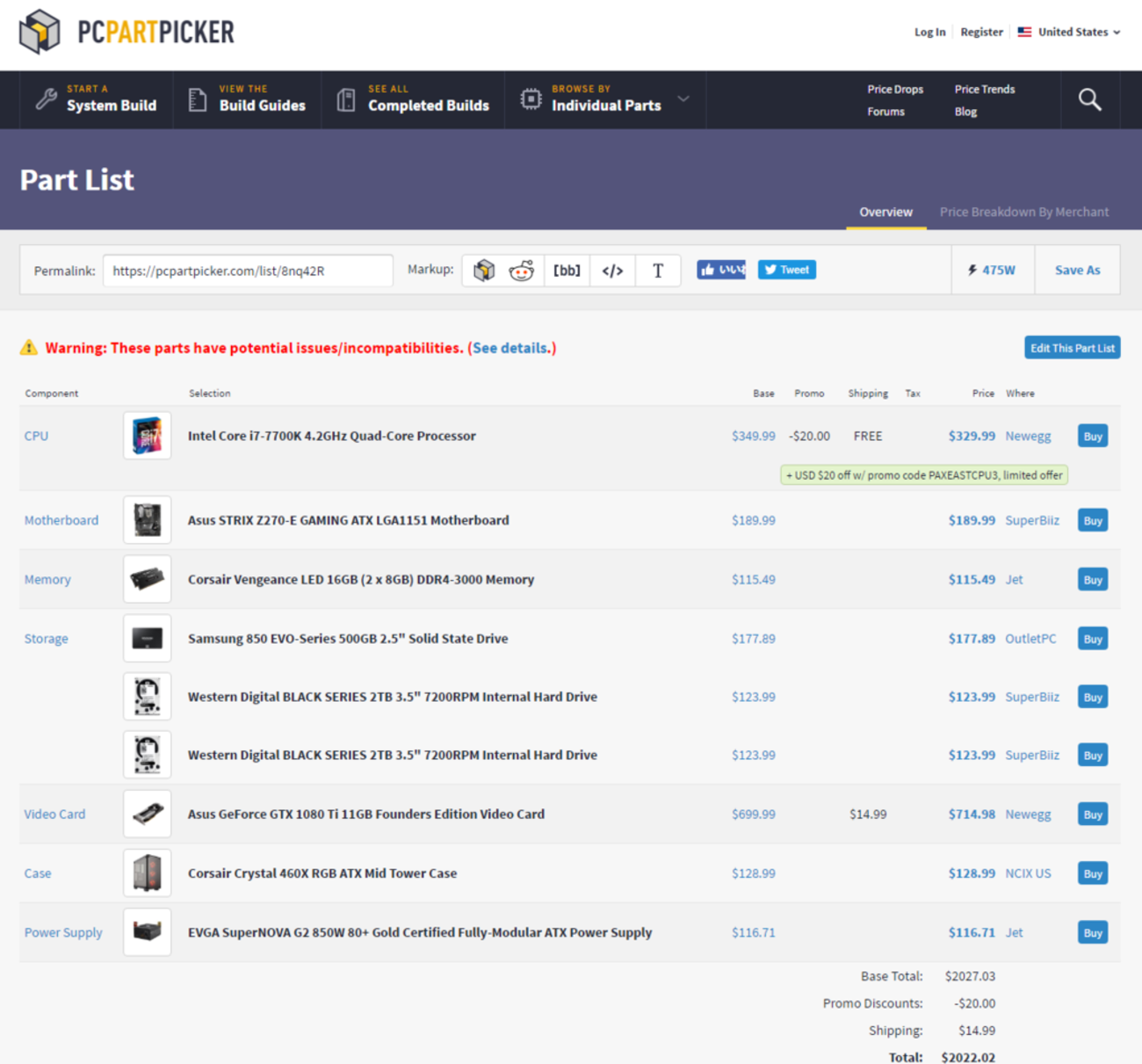The image size is (1142, 1064).
Task: Open See All Completed Builds
Action: coord(414,99)
